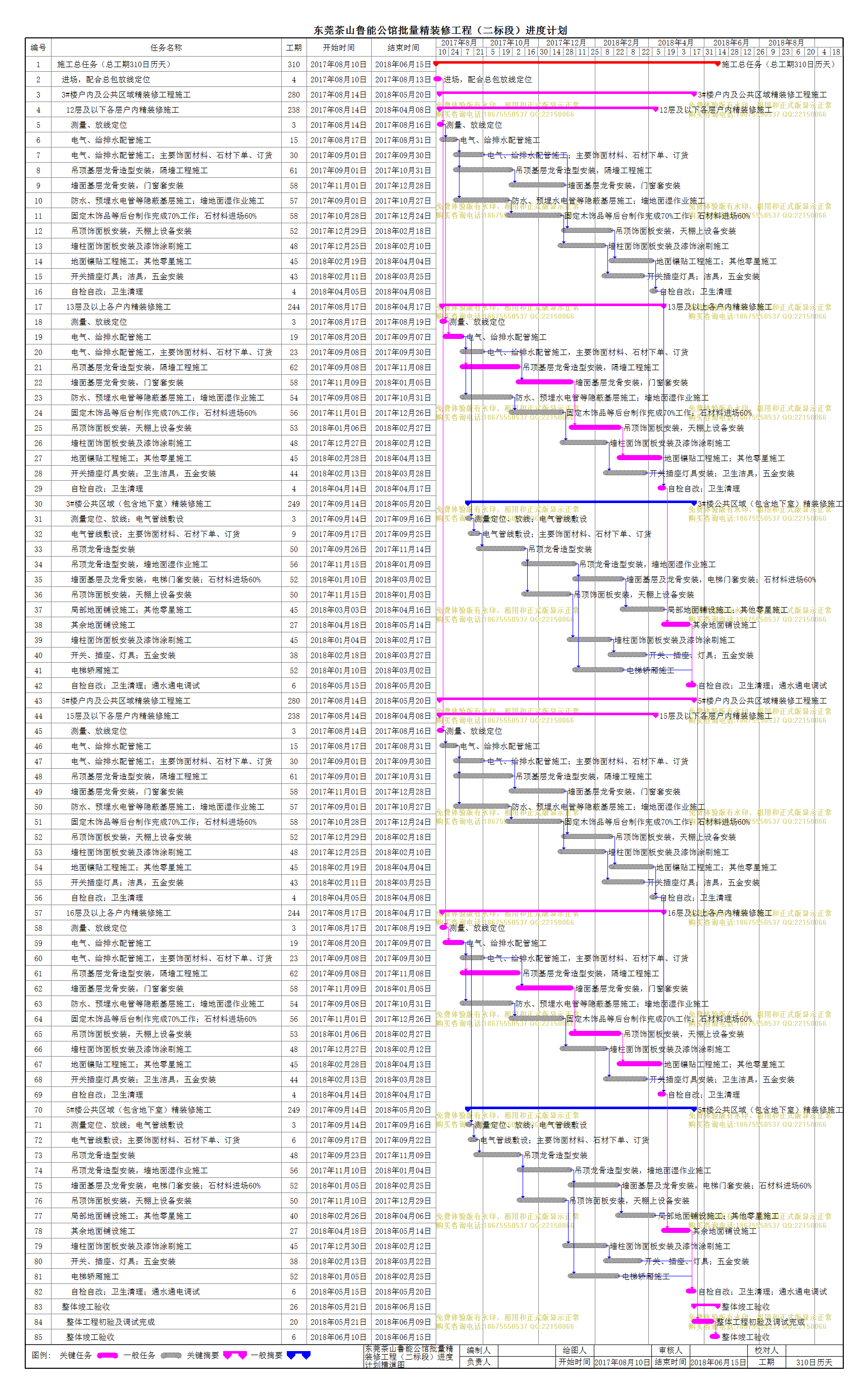Select the 2017年8月 timeline header

458,42
